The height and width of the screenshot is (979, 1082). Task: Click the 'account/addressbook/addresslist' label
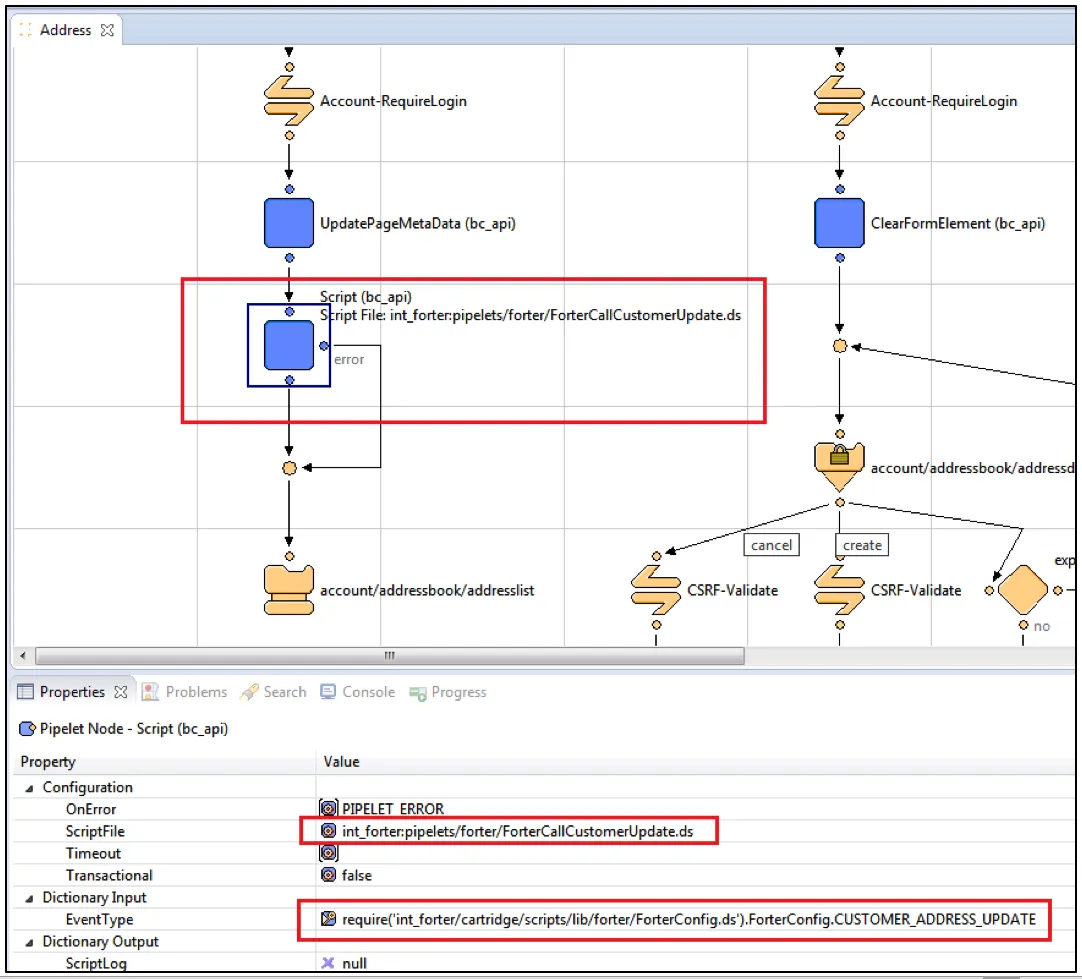(426, 590)
